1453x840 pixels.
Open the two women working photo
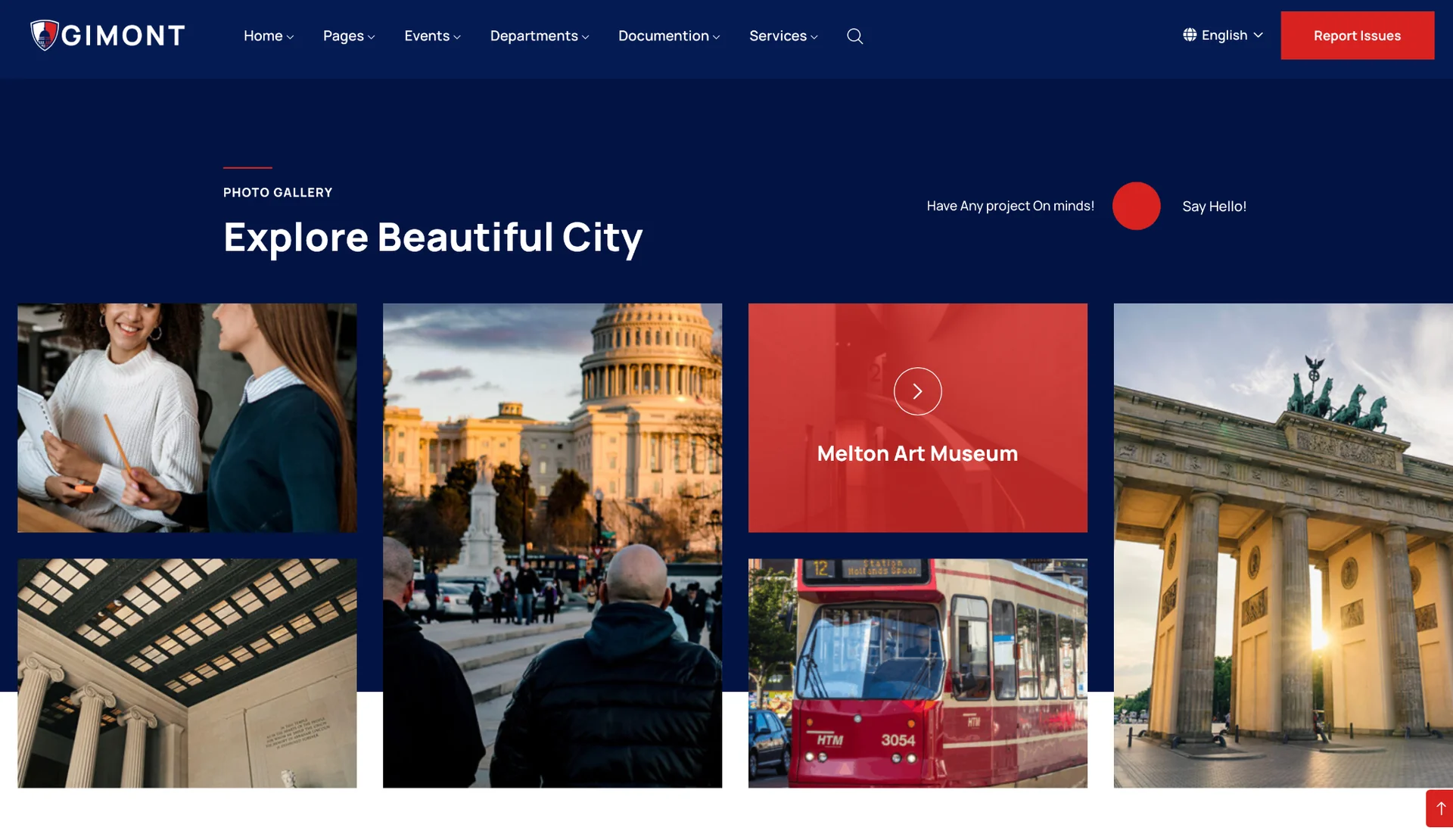coord(187,418)
